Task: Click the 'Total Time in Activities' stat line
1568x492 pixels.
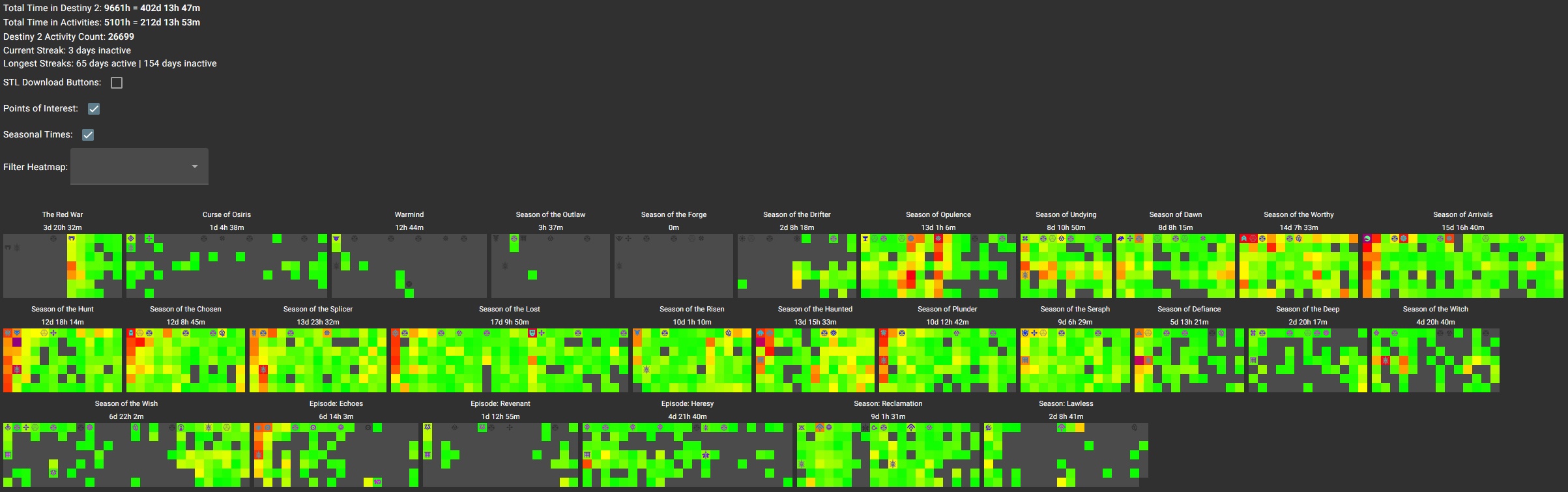Action: pyautogui.click(x=102, y=22)
